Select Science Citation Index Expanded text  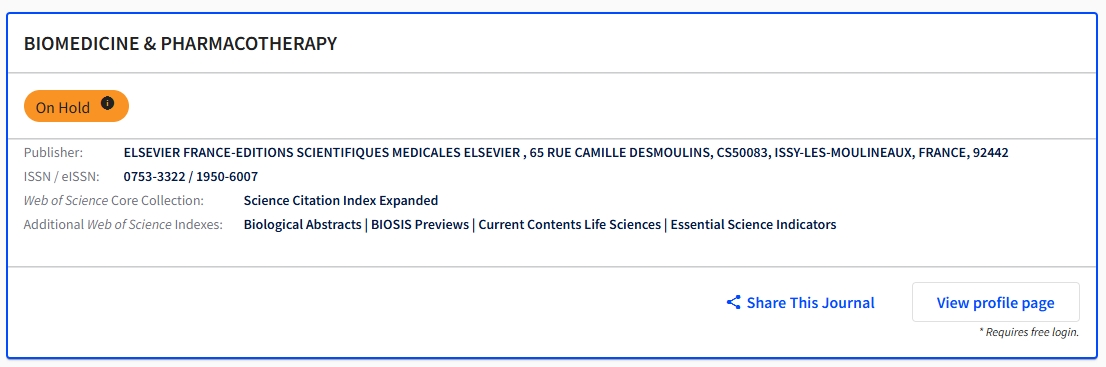[x=341, y=200]
